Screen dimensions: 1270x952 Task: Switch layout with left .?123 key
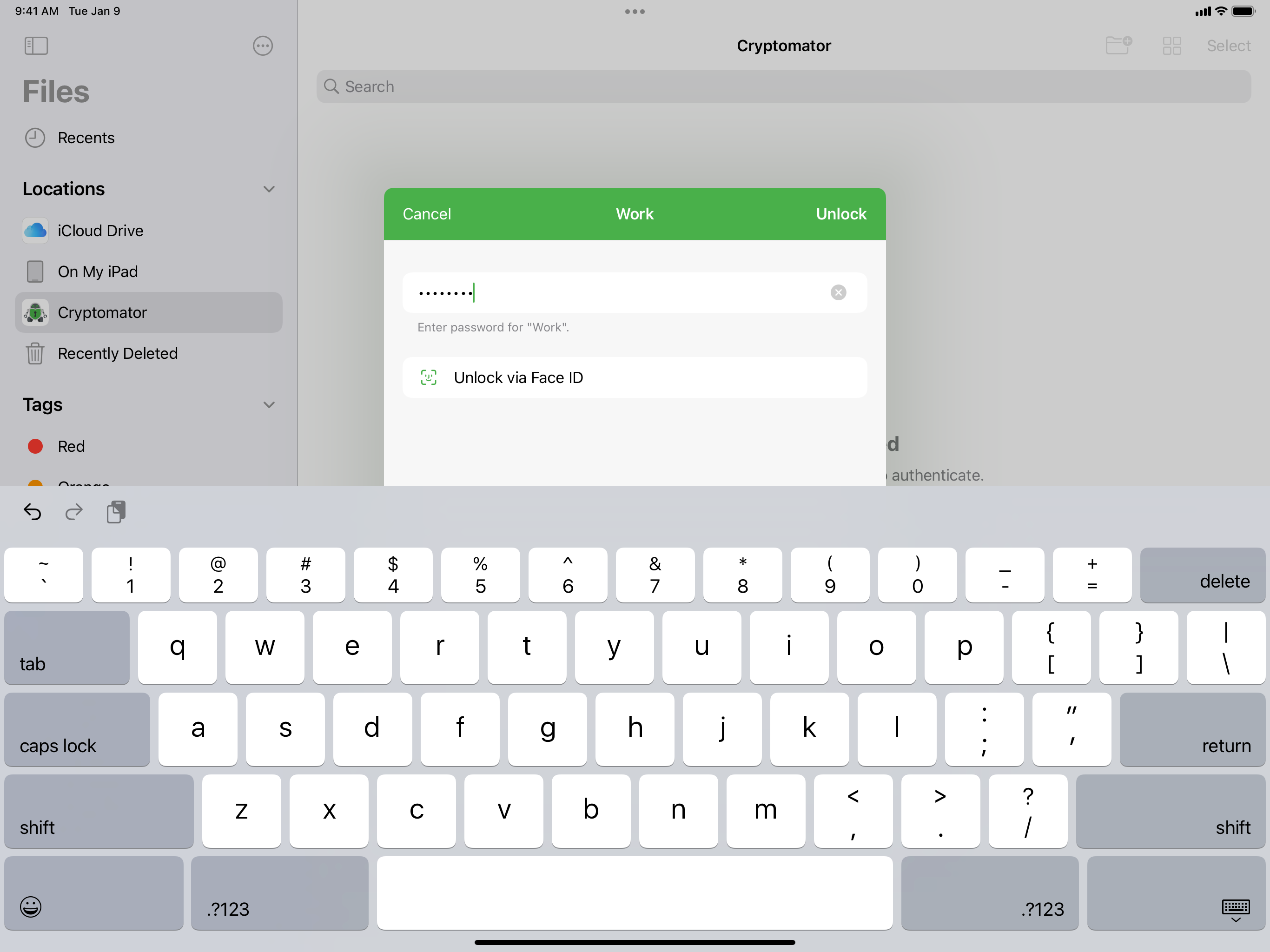279,893
